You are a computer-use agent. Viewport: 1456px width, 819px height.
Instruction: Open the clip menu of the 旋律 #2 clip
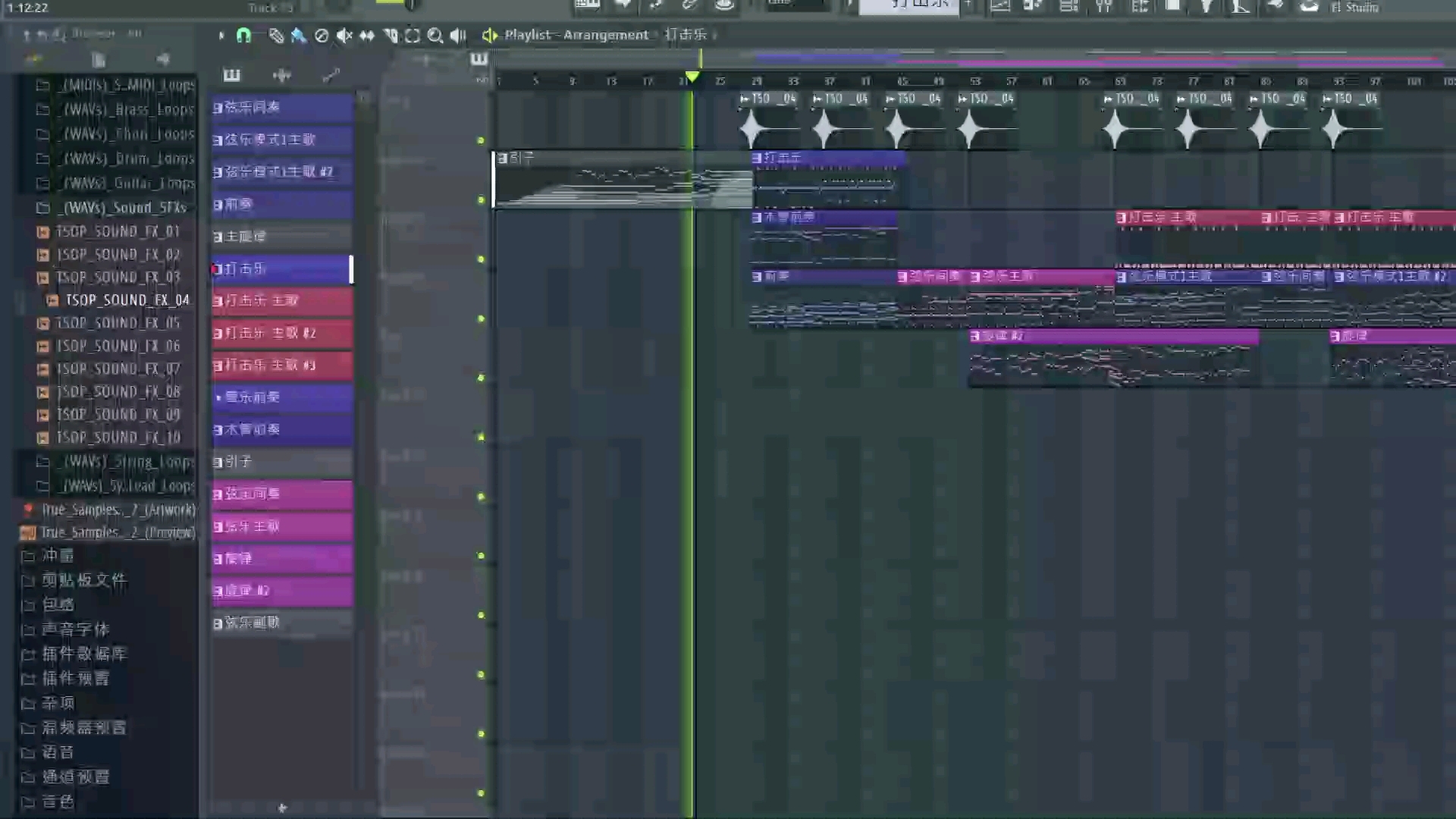(975, 336)
